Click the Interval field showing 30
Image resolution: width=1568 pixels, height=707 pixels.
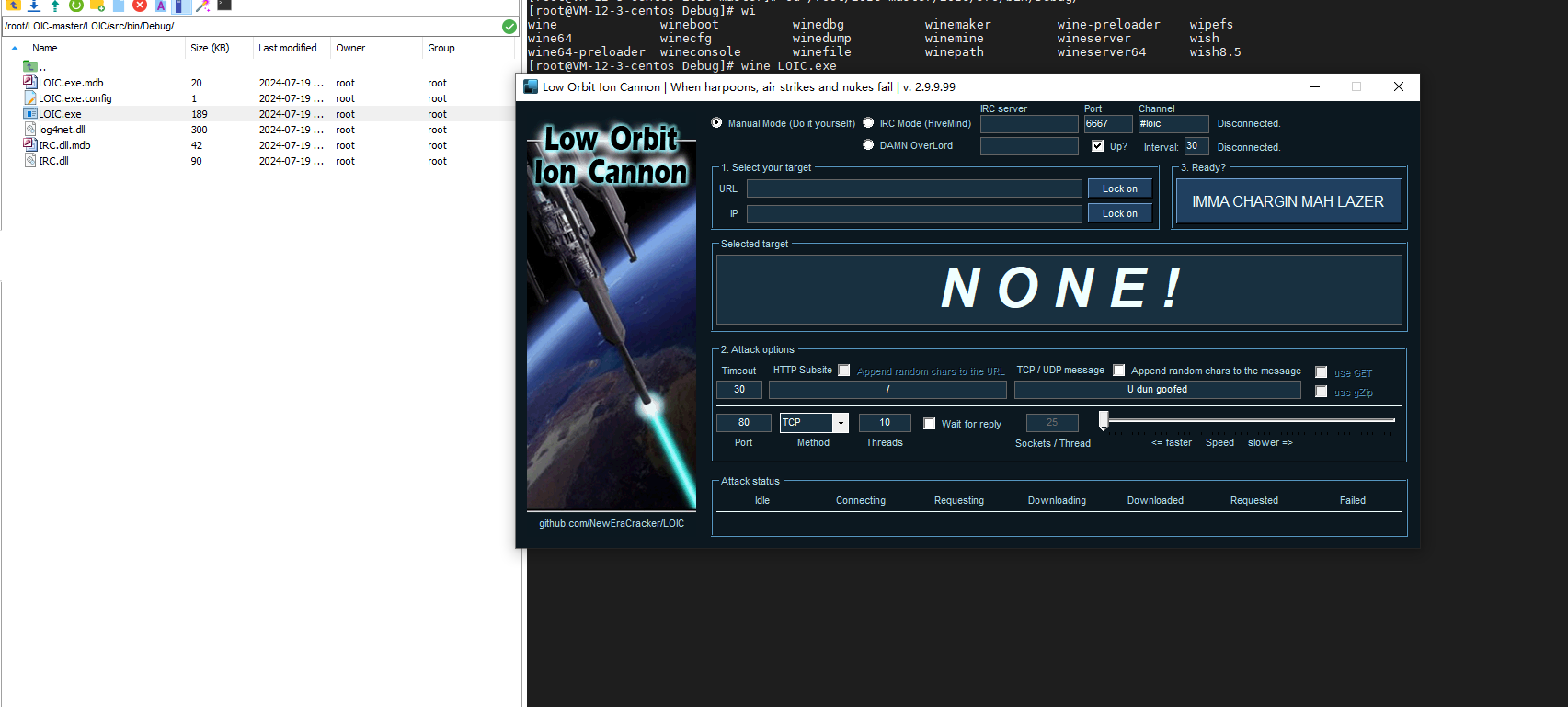point(1196,146)
